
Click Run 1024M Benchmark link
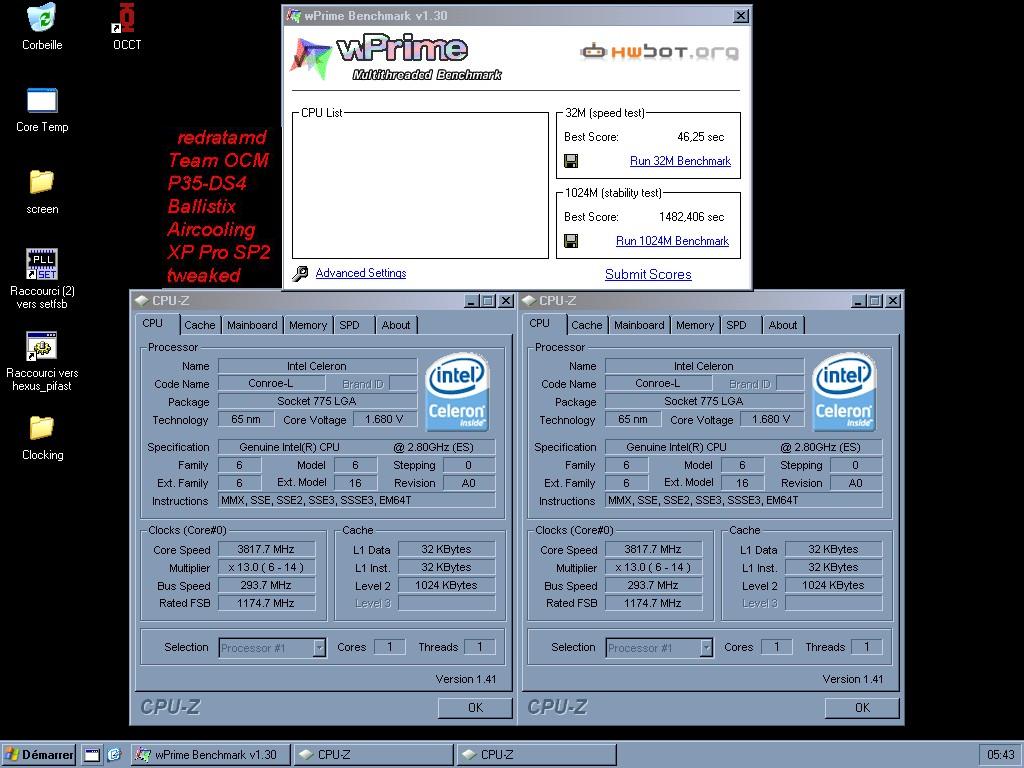672,241
